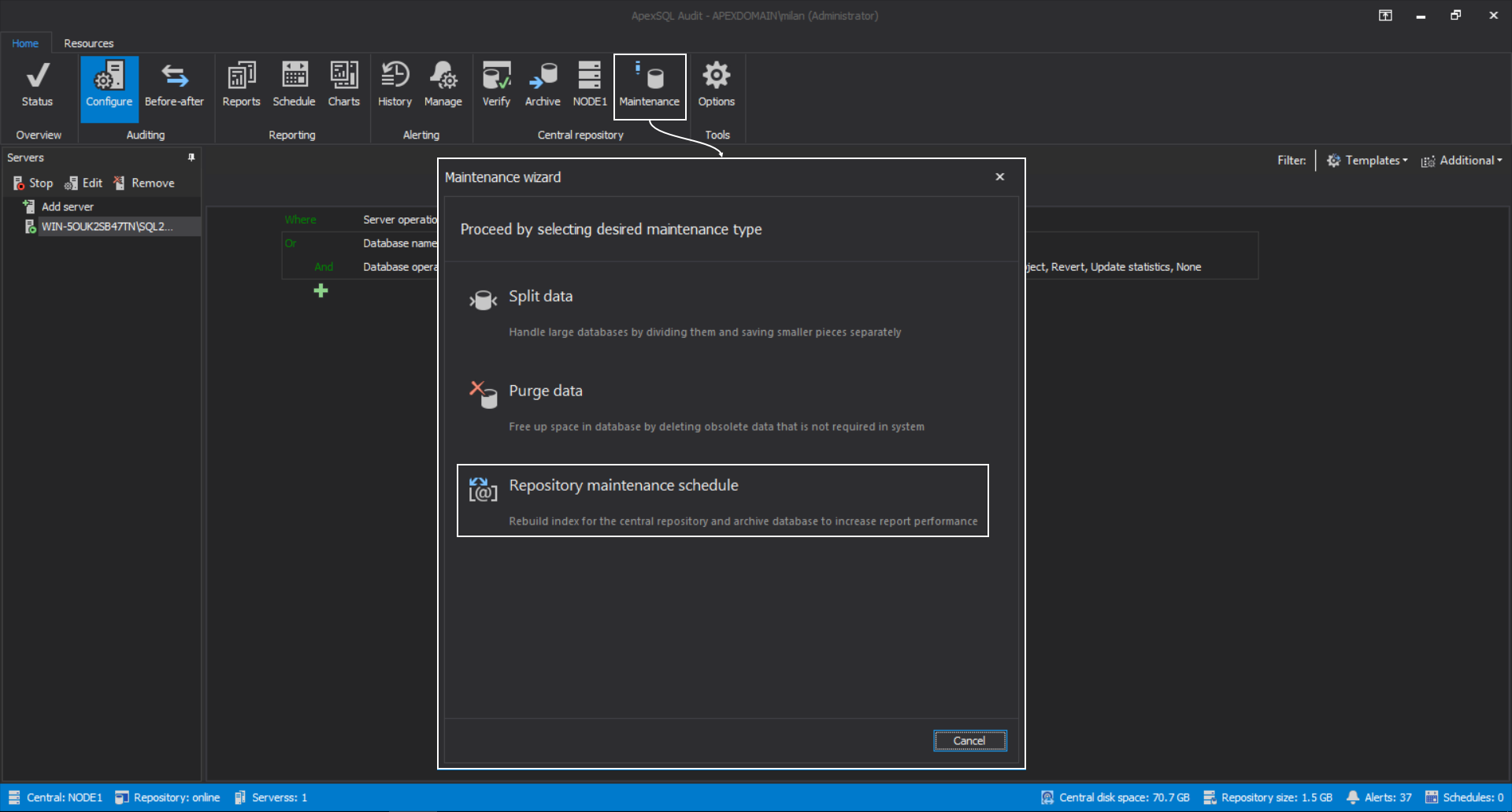This screenshot has width=1512, height=812.
Task: Click the Or filter operator
Action: coord(291,243)
